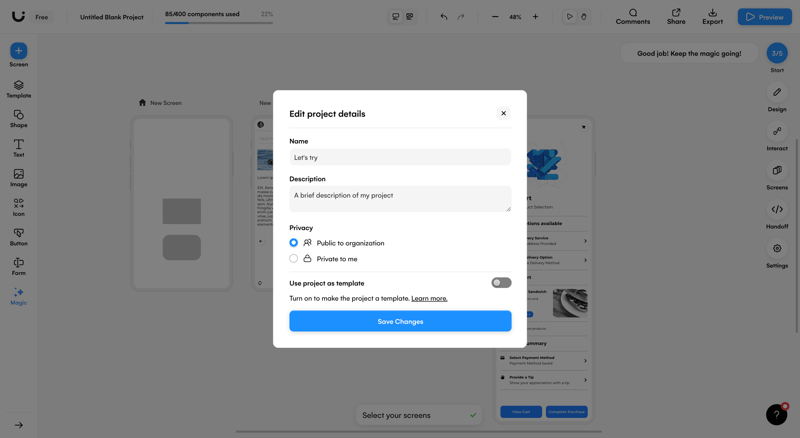This screenshot has height=438, width=800.
Task: Click the sandwich thumbnail image
Action: (570, 303)
